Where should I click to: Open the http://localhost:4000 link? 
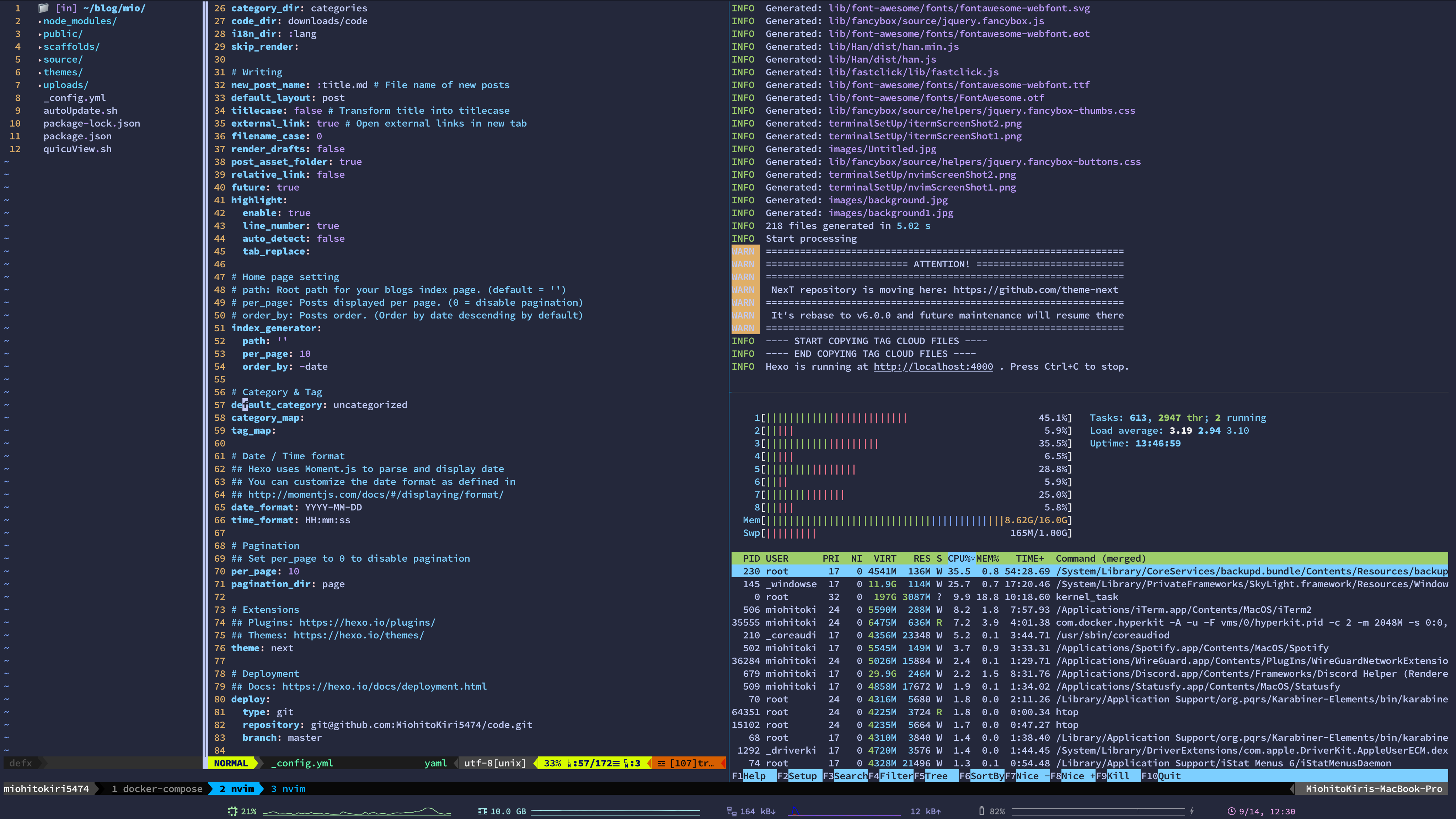(x=933, y=366)
